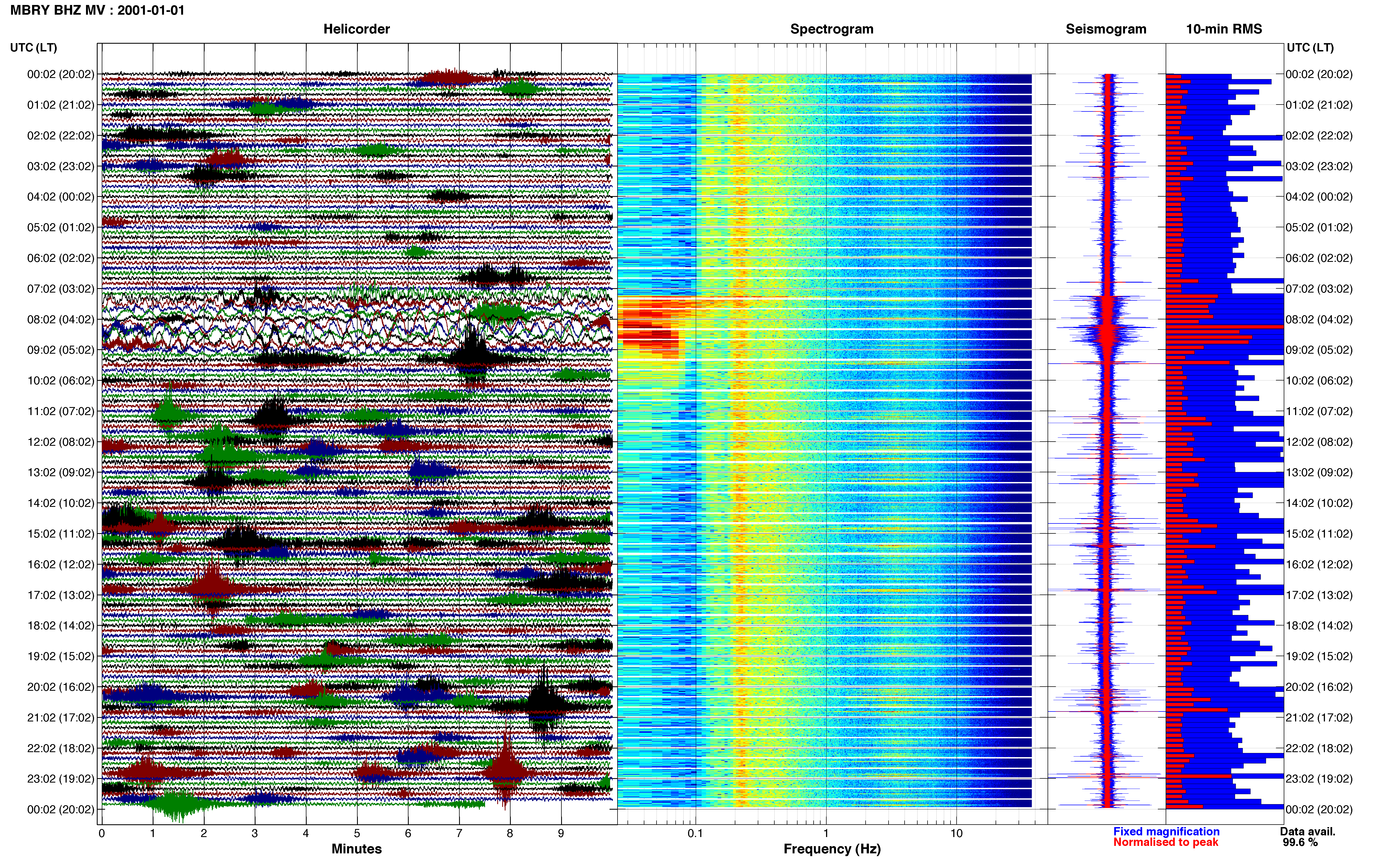This screenshot has height=868, width=1388.
Task: Click left time label '03:02 (23:02)'
Action: pos(61,166)
